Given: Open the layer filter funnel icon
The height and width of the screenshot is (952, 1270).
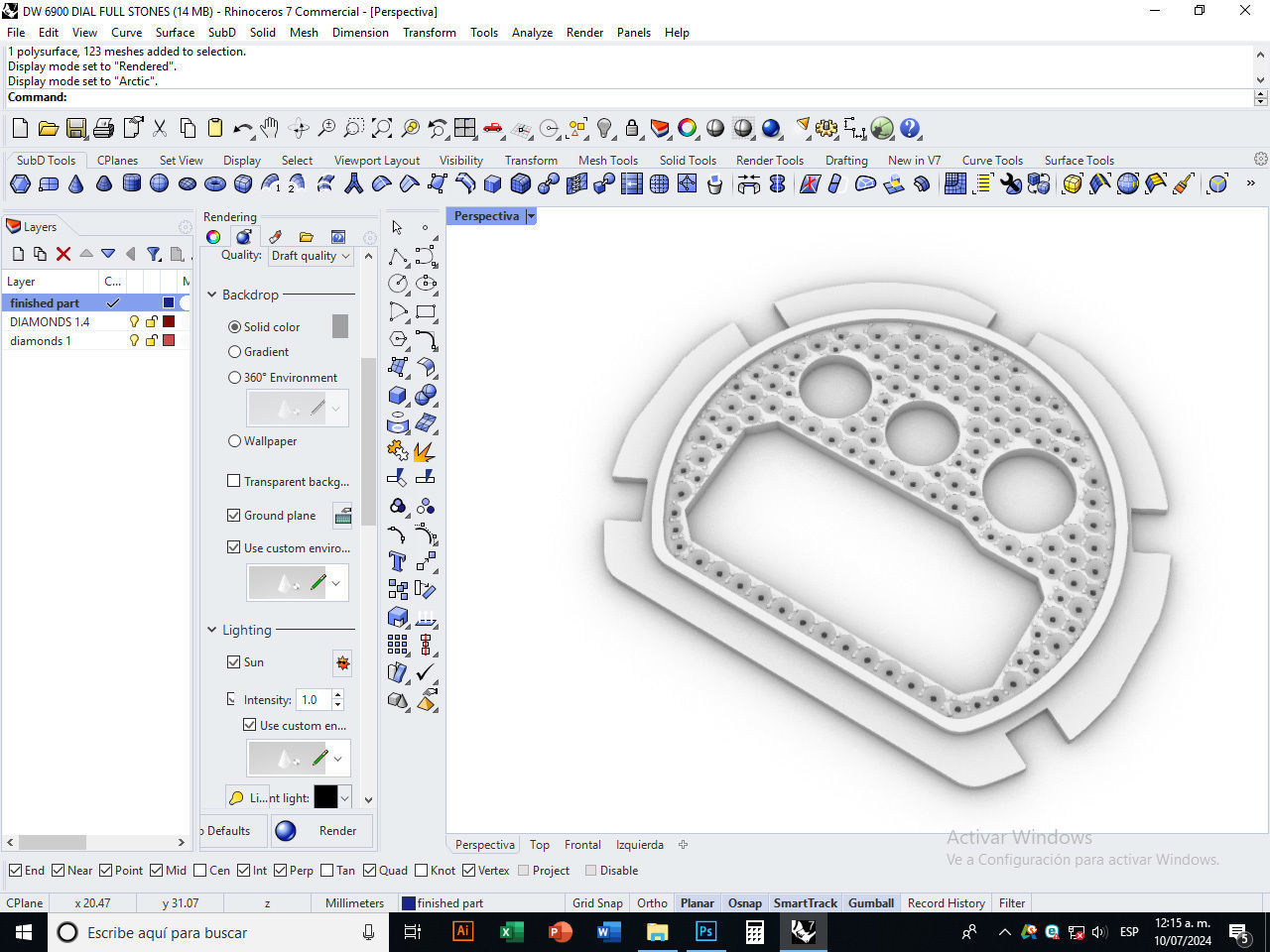Looking at the screenshot, I should click(x=154, y=254).
